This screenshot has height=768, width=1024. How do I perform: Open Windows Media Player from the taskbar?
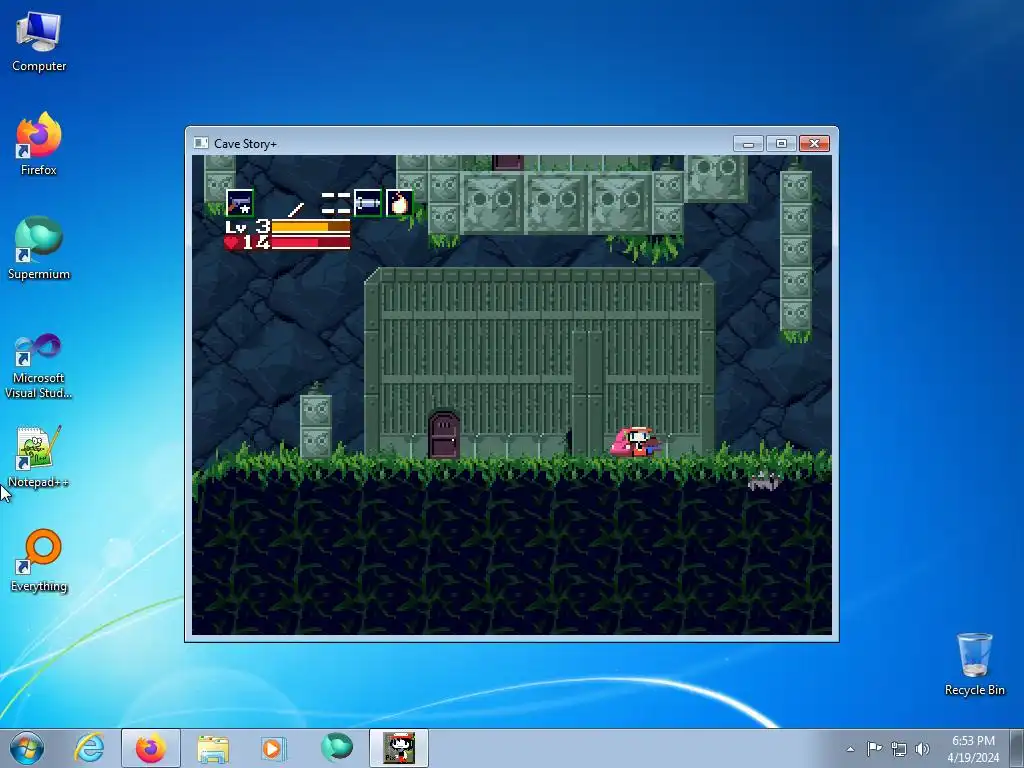273,748
